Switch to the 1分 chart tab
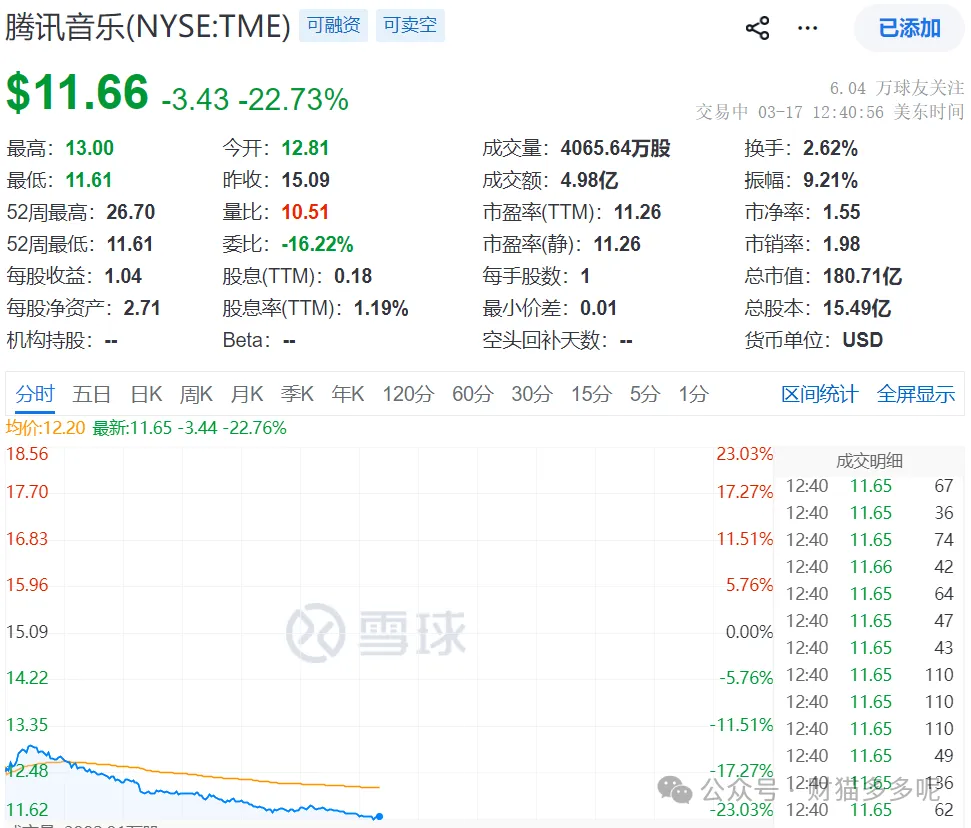Viewport: 971px width, 828px height. point(694,394)
